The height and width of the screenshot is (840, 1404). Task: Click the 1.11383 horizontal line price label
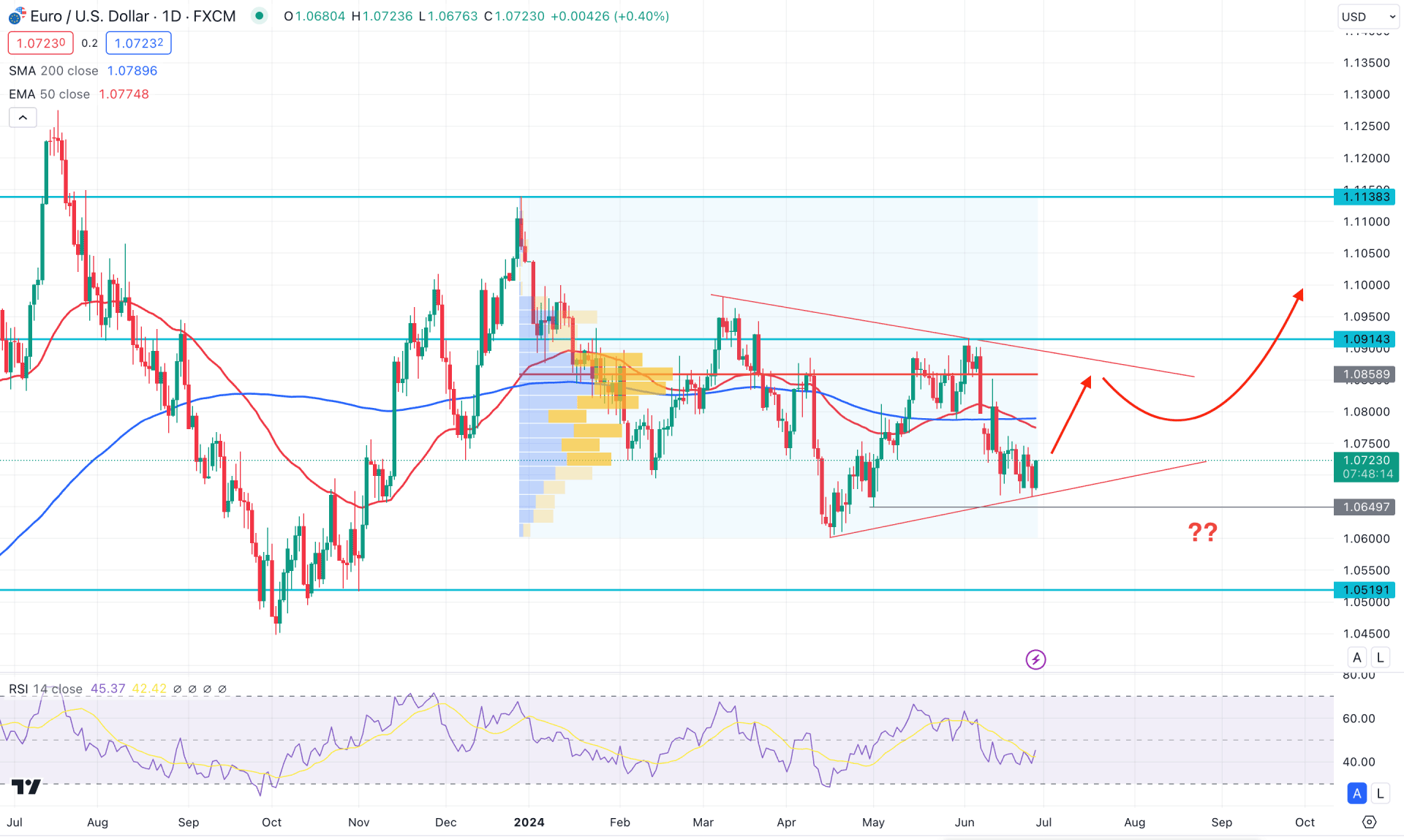(x=1365, y=197)
